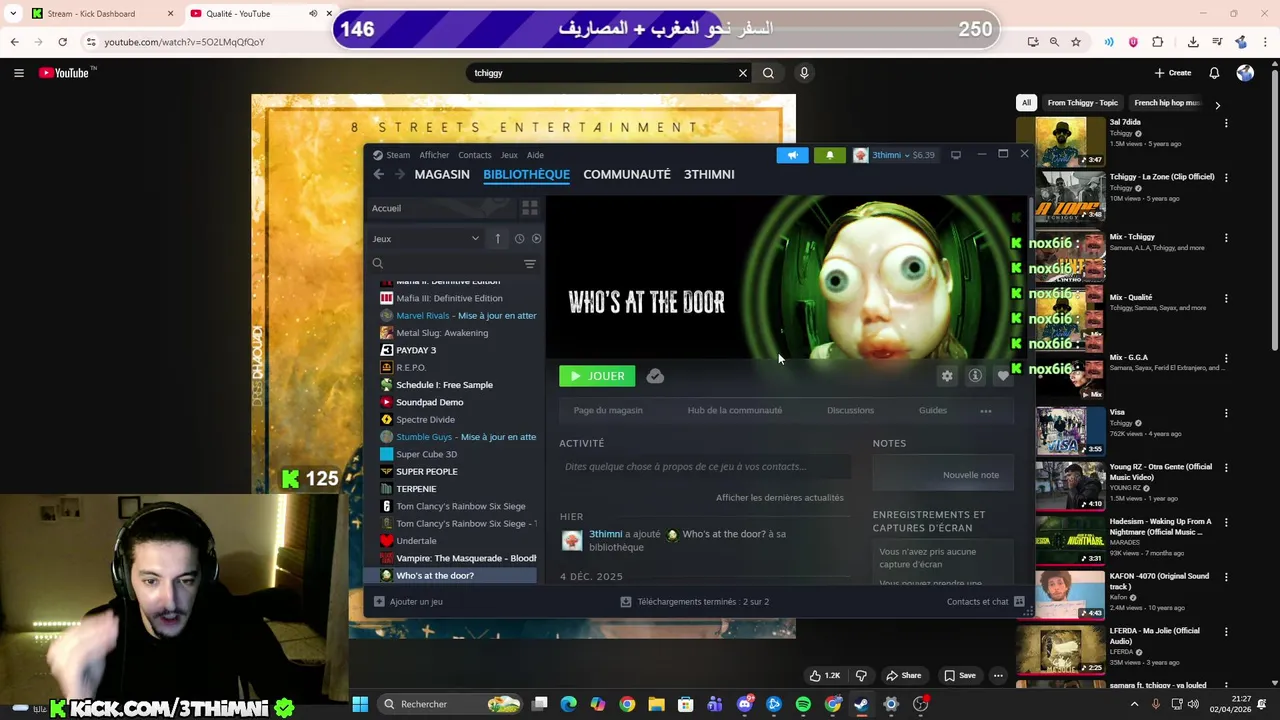Viewport: 1280px width, 720px height.
Task: Add game to favorites heart icon
Action: coord(1003,376)
